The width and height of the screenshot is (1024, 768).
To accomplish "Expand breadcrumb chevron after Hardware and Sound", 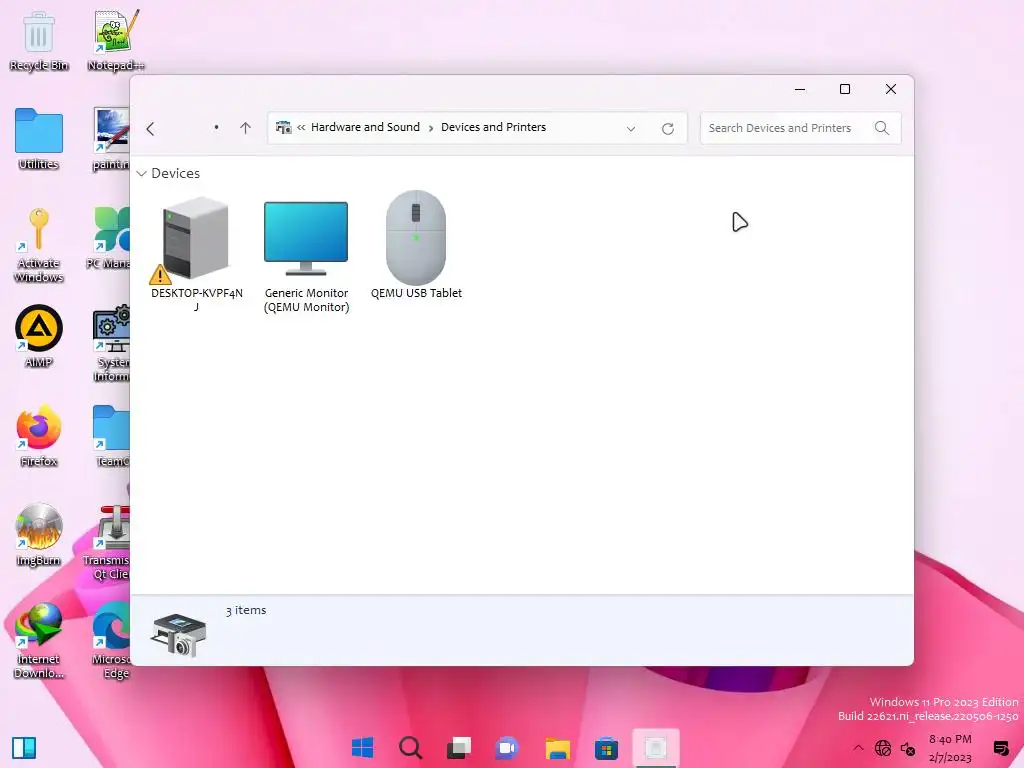I will coord(431,128).
